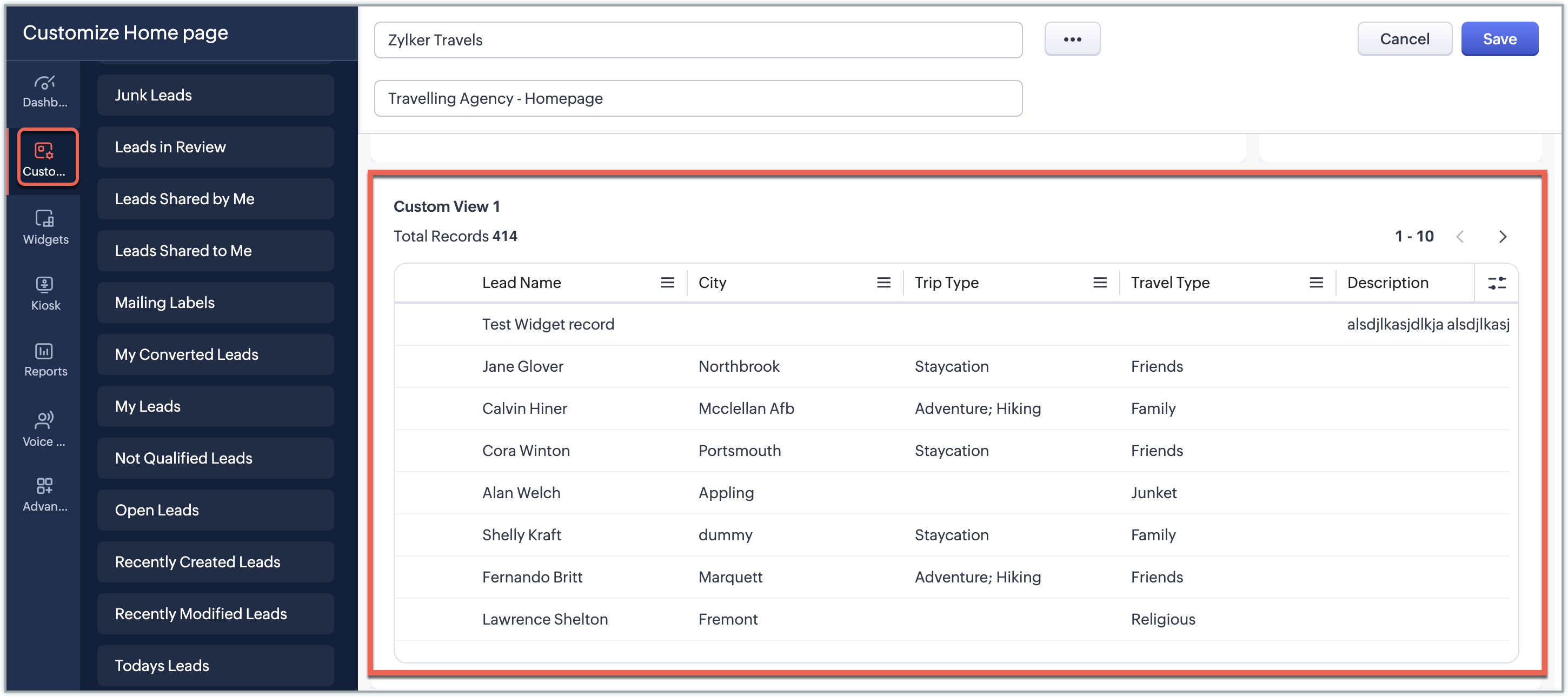Open the Kiosk sidebar icon
This screenshot has height=697, width=1568.
click(x=45, y=293)
